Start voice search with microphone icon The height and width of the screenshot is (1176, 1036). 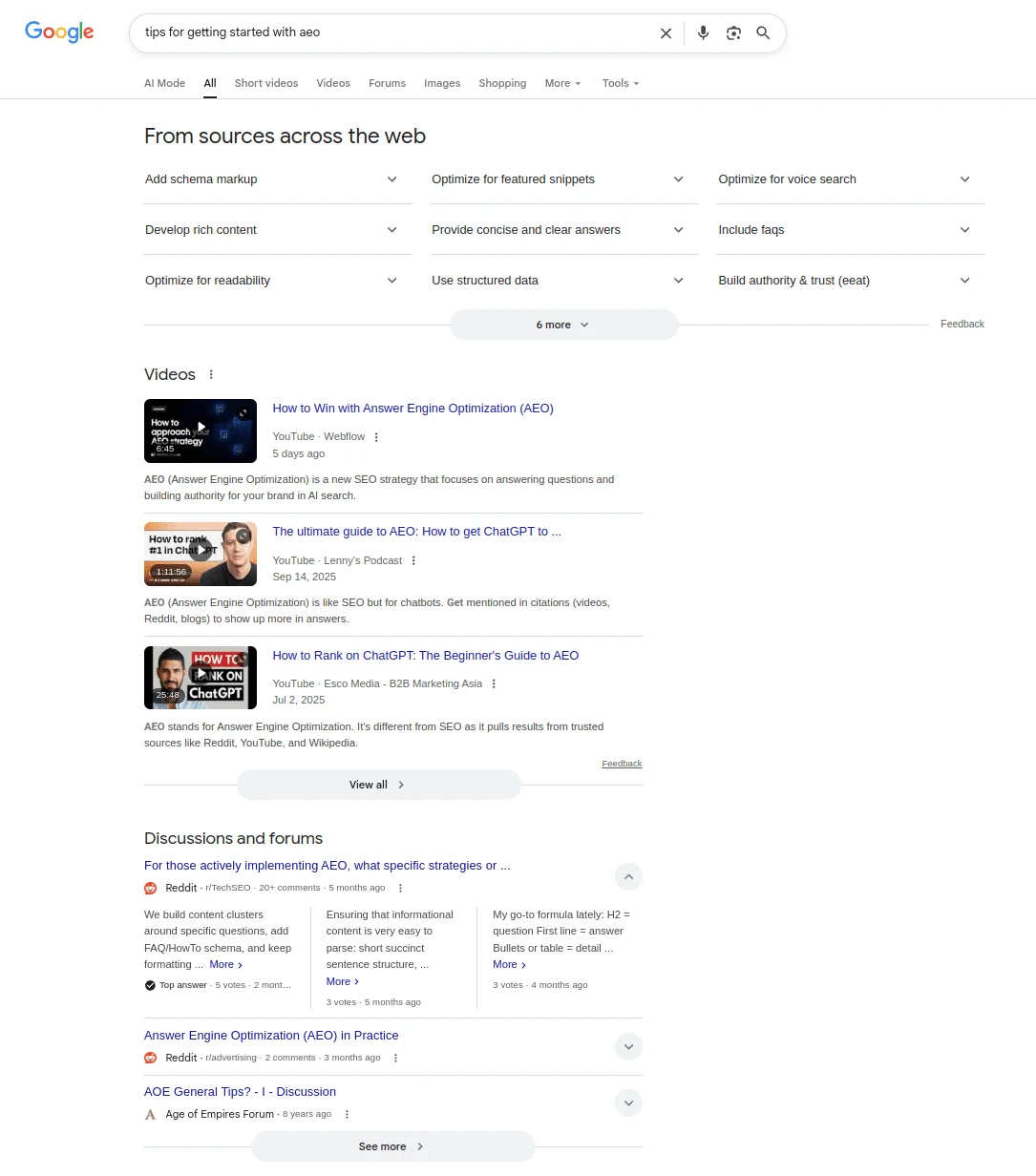(x=703, y=33)
